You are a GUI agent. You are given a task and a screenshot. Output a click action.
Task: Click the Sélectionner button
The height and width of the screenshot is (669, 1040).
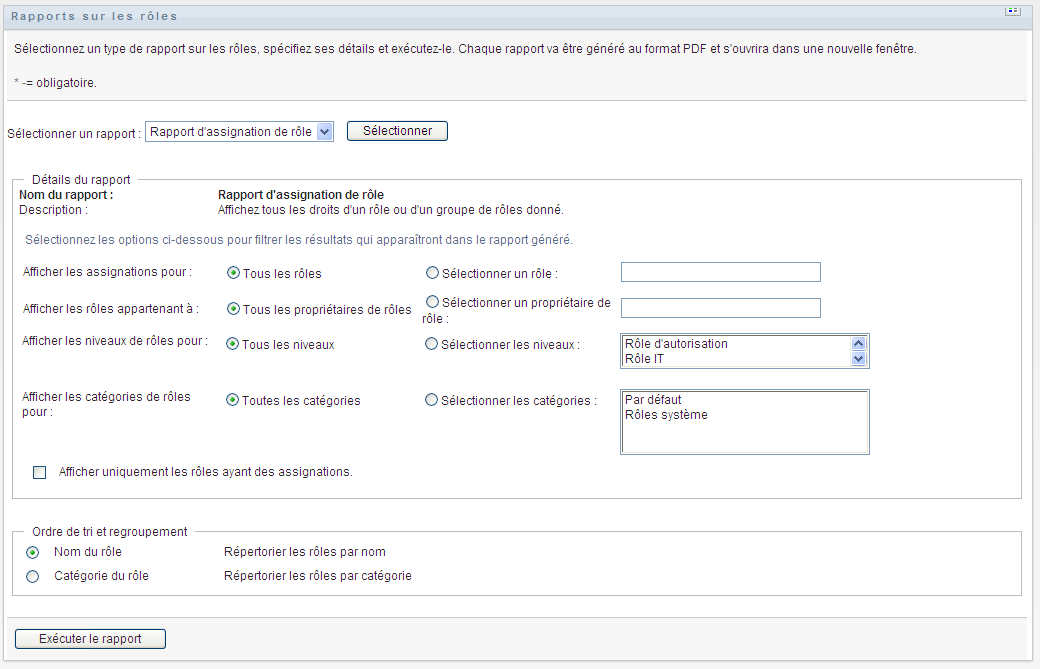397,131
